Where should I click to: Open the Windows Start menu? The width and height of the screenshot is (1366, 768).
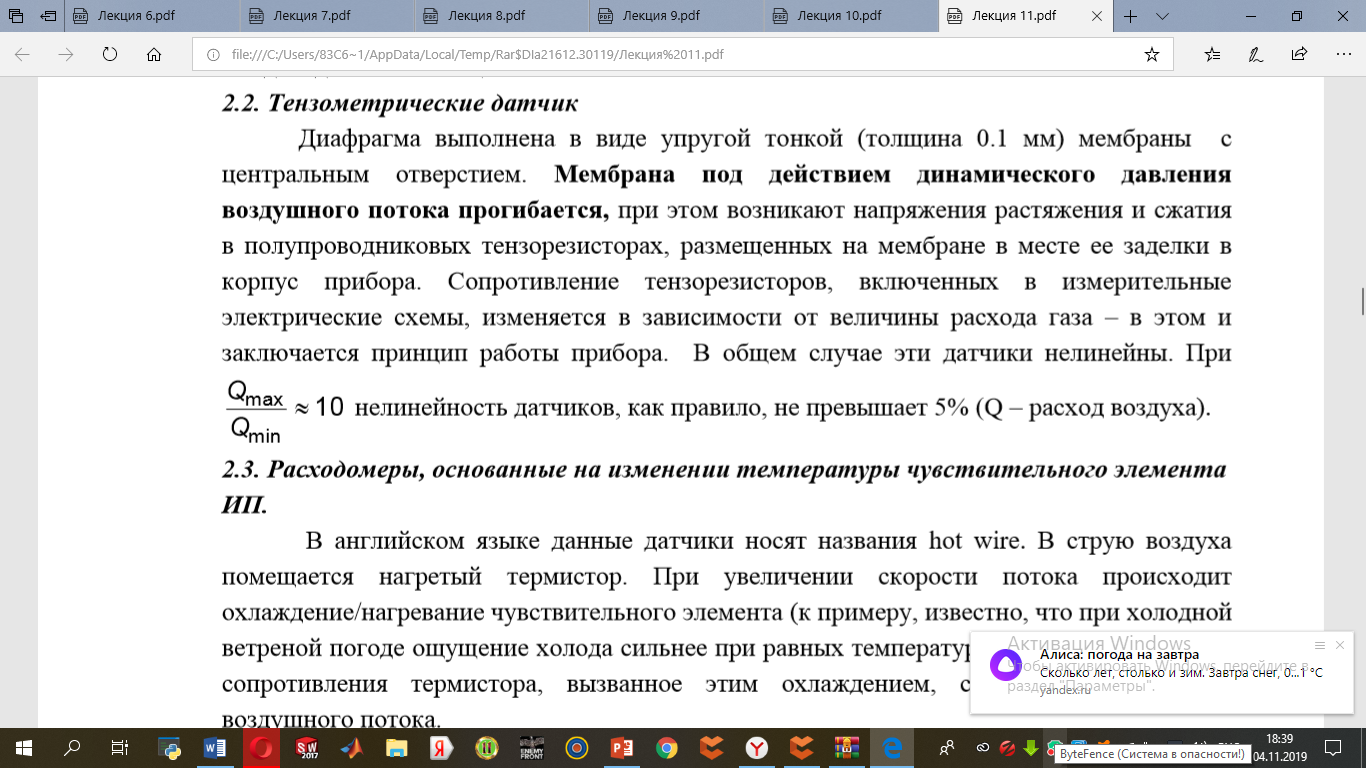[24, 747]
